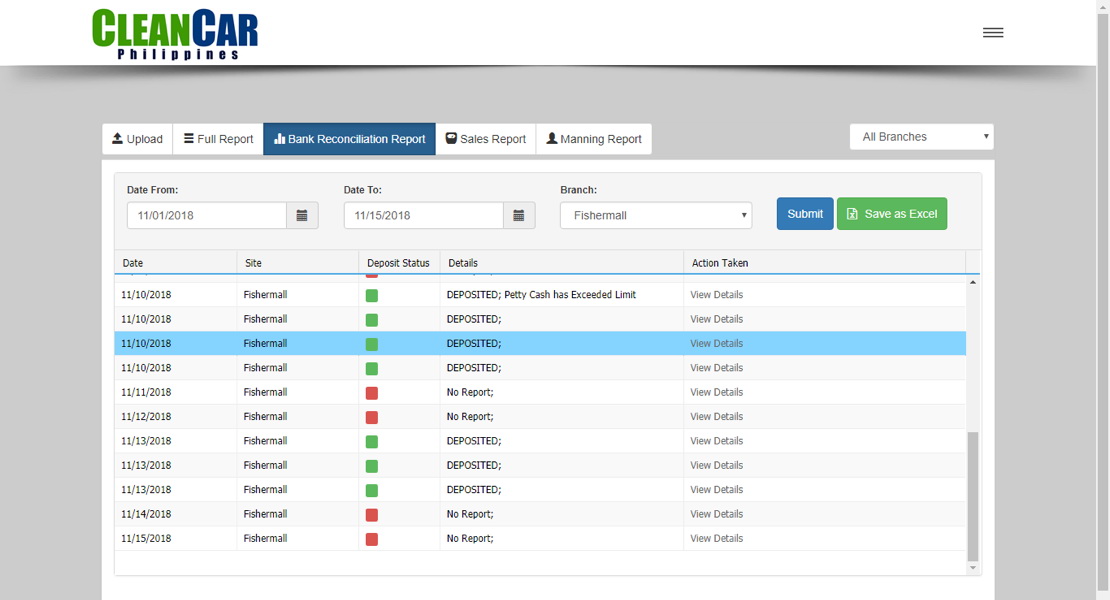Screen dimensions: 1110x600
Task: Click the Upload tab's upload icon
Action: tap(116, 139)
